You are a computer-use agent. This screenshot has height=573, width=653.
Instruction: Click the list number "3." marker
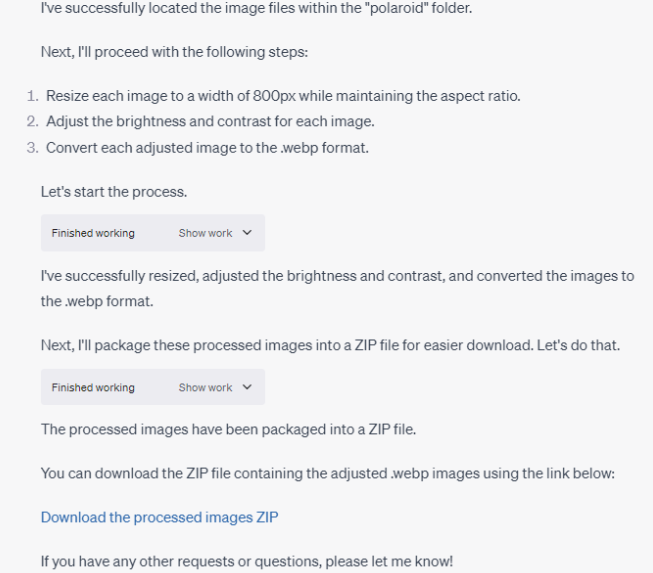tap(32, 148)
